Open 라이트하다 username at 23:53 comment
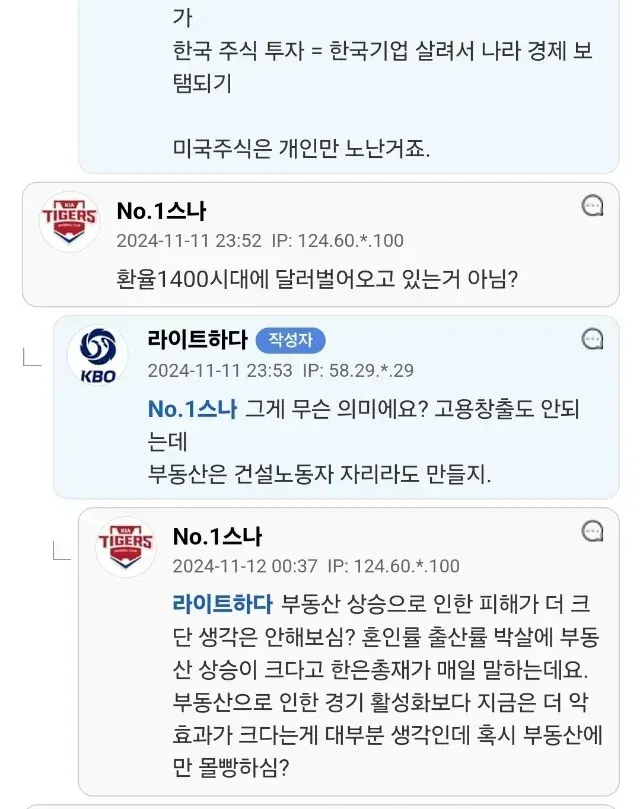The width and height of the screenshot is (640, 809). [198, 339]
